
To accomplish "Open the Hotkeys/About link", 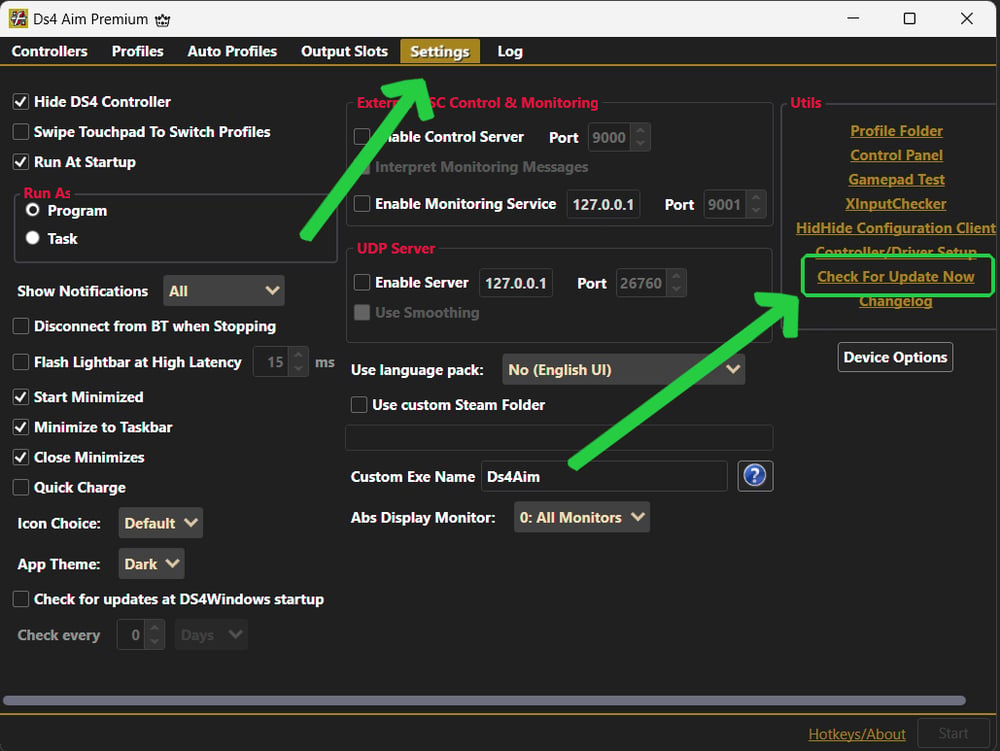I will (857, 734).
